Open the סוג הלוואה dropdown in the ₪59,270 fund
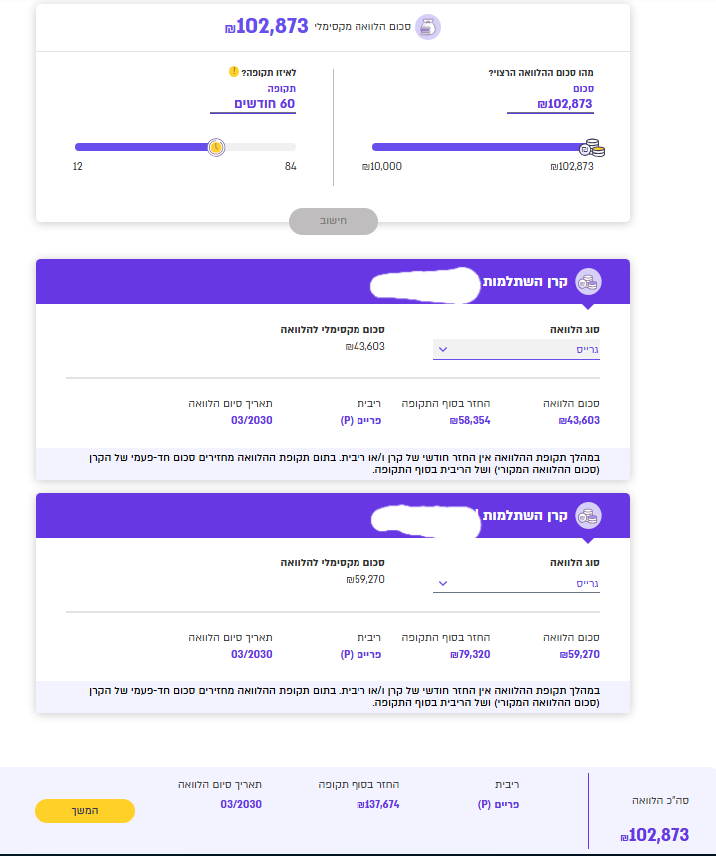Viewport: 716px width, 856px height. (516, 583)
